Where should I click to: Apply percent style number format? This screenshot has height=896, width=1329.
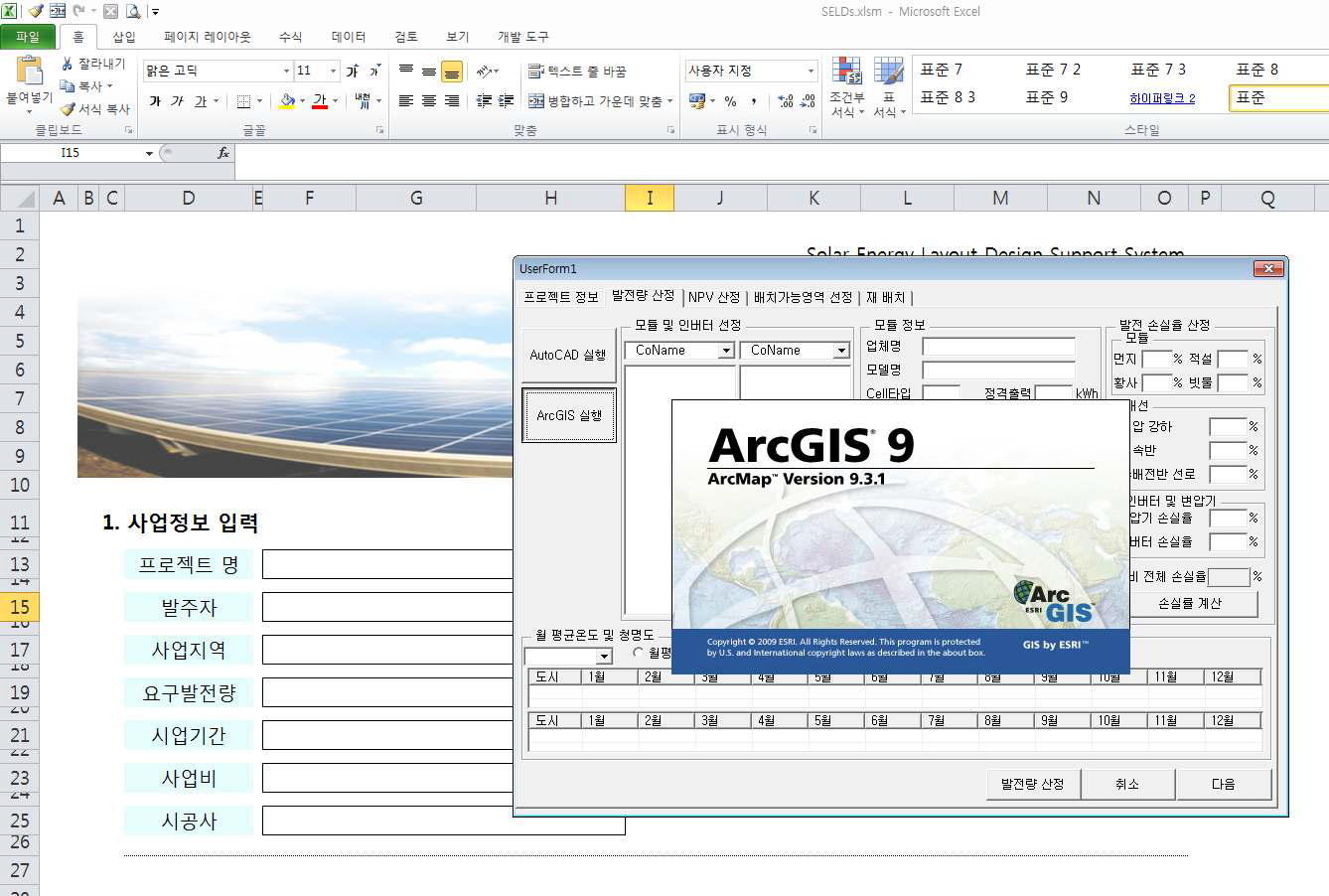click(731, 101)
